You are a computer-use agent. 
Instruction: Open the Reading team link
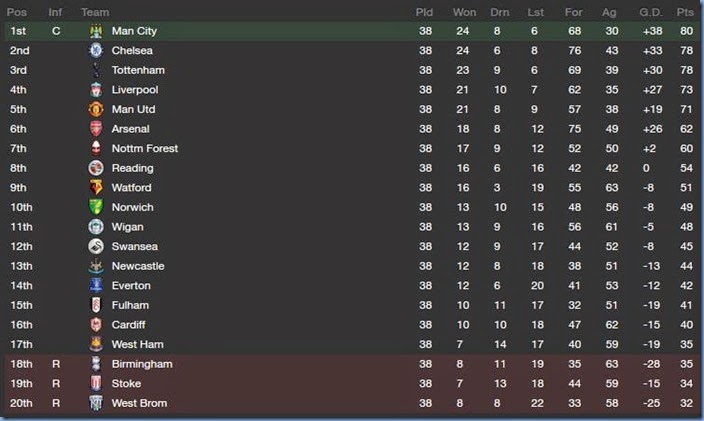click(132, 168)
